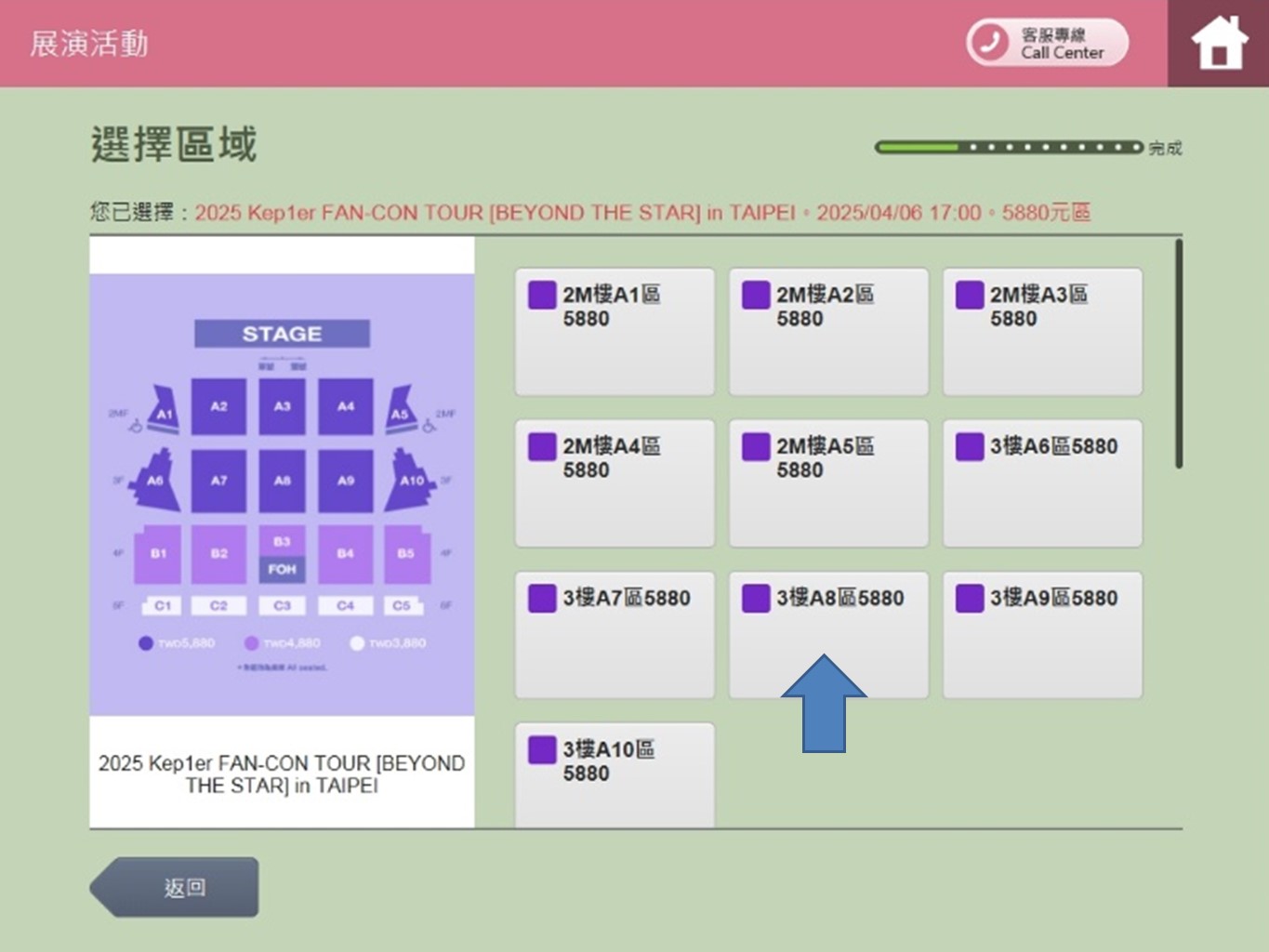Go to the home screen icon
Screen dimensions: 1269x952
[x=1219, y=43]
